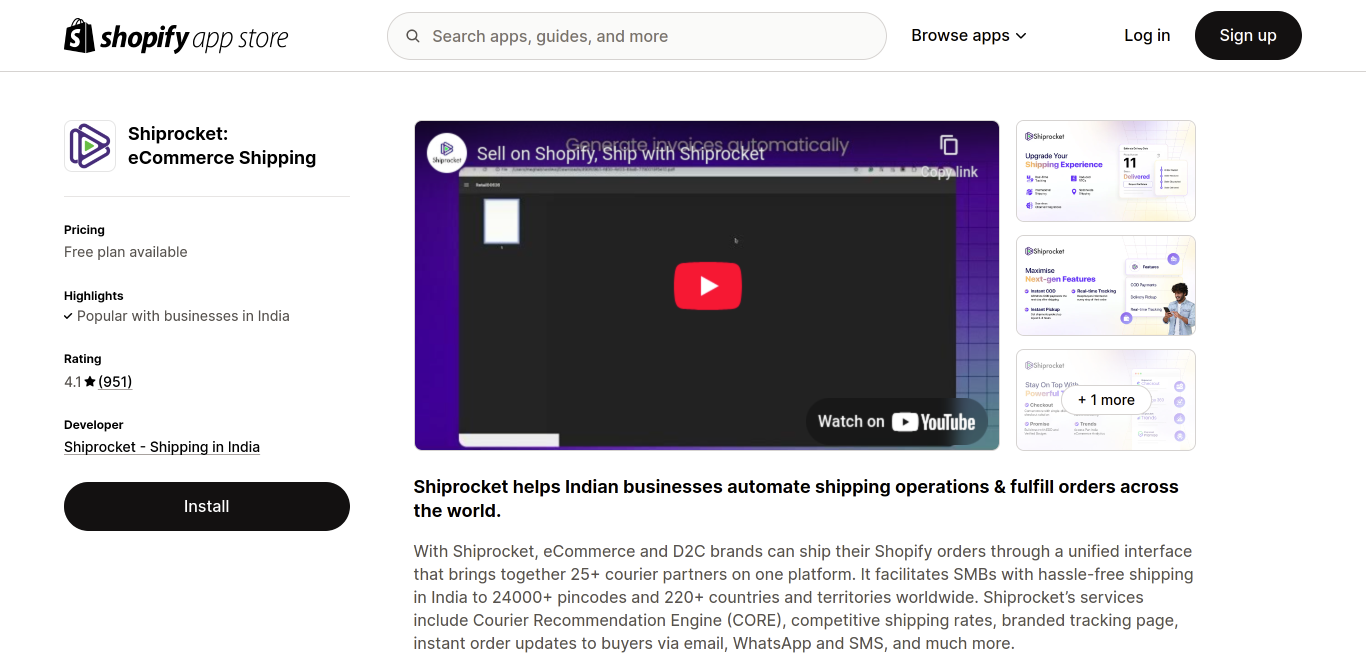Viewport: 1366px width, 670px height.
Task: Play the Shiprocket YouTube video
Action: (x=707, y=286)
